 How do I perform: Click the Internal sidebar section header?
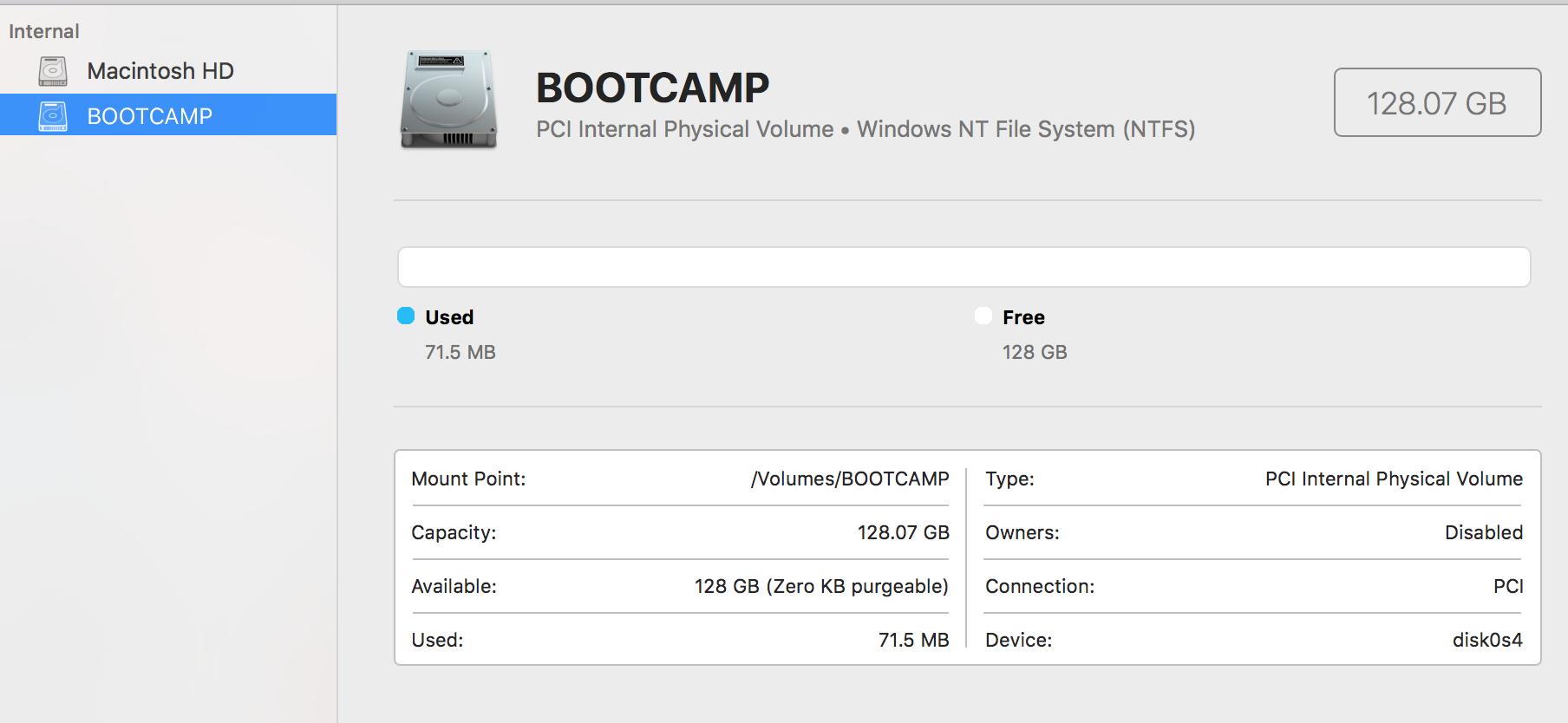44,31
